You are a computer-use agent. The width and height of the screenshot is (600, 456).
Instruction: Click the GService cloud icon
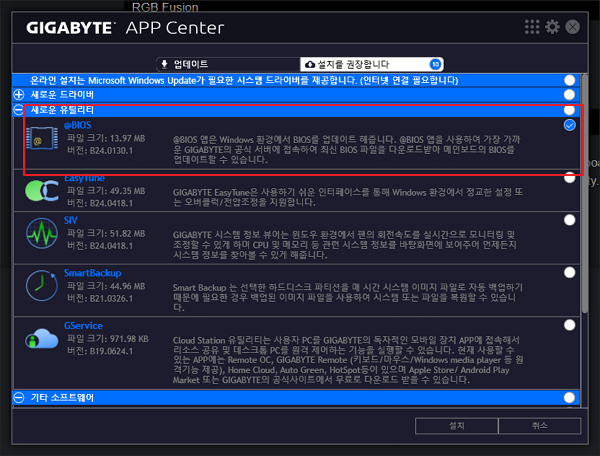click(42, 339)
